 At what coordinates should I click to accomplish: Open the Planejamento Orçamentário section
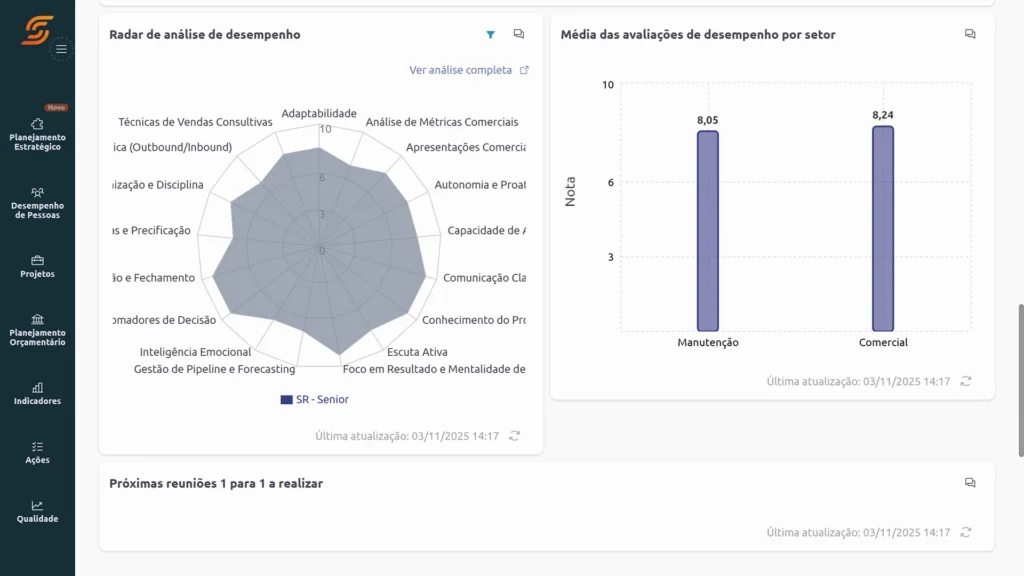pyautogui.click(x=37, y=331)
